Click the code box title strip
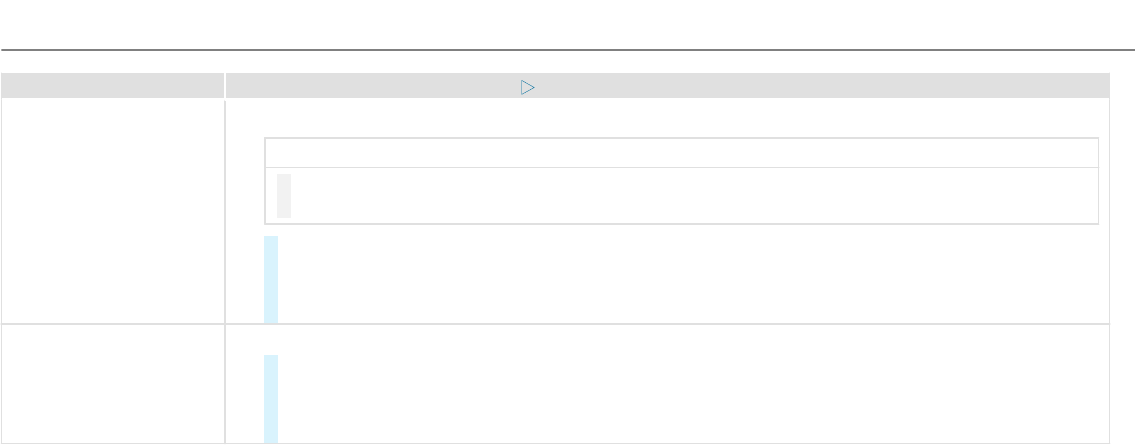This screenshot has height=445, width=1135. (680, 153)
